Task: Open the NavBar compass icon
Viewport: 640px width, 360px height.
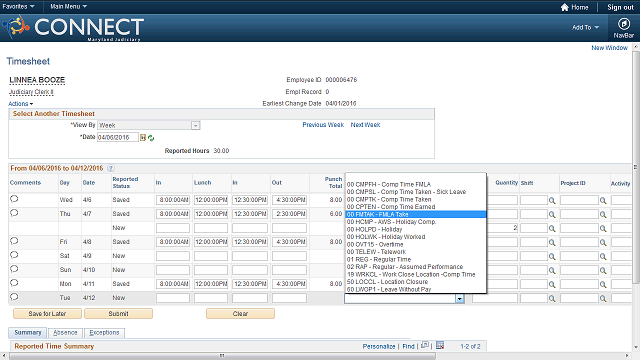Action: tap(624, 24)
